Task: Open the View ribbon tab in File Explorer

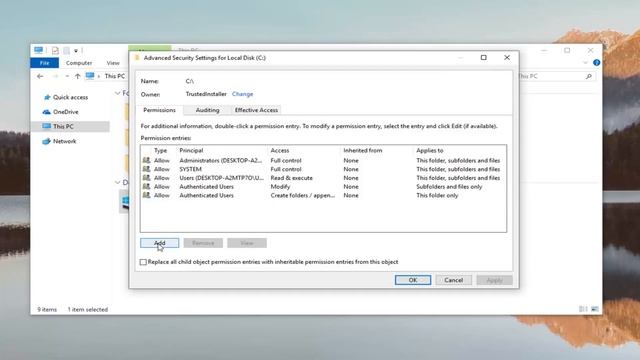Action: [113, 63]
